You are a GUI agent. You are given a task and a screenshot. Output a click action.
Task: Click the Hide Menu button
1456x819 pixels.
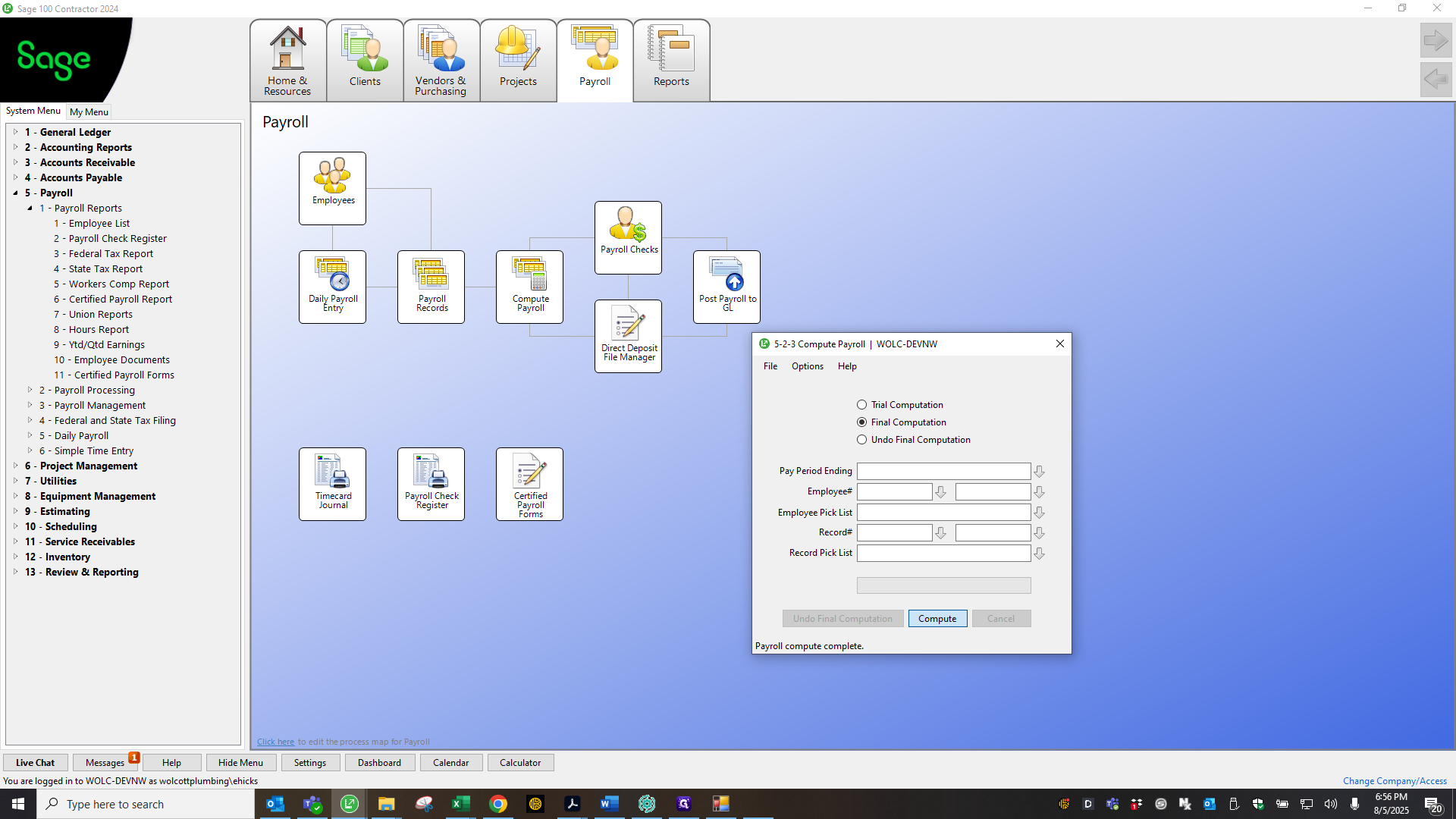coord(240,763)
